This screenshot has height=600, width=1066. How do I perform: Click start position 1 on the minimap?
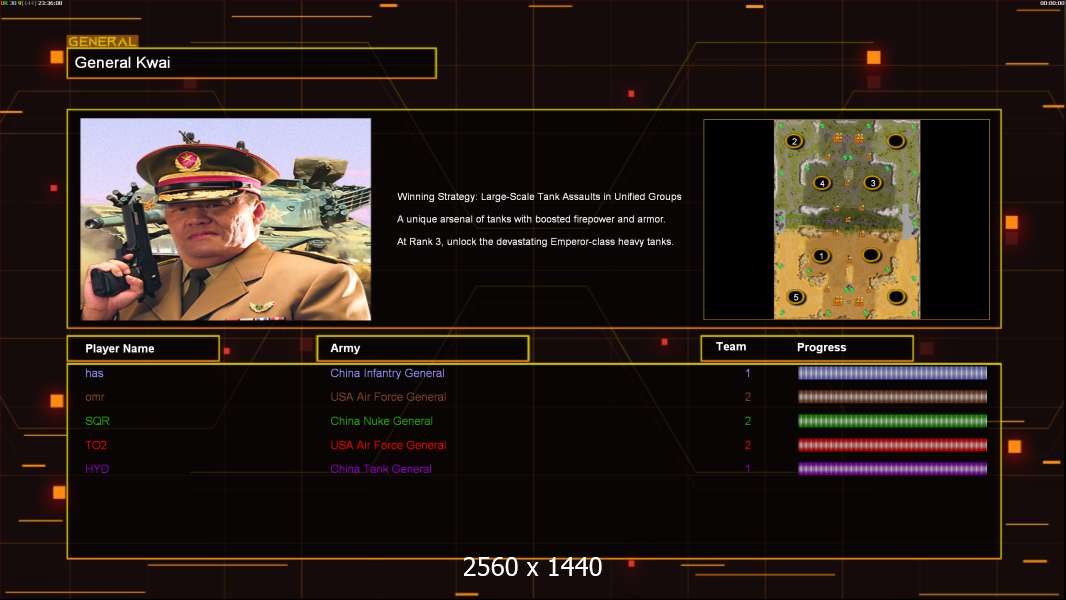[821, 255]
